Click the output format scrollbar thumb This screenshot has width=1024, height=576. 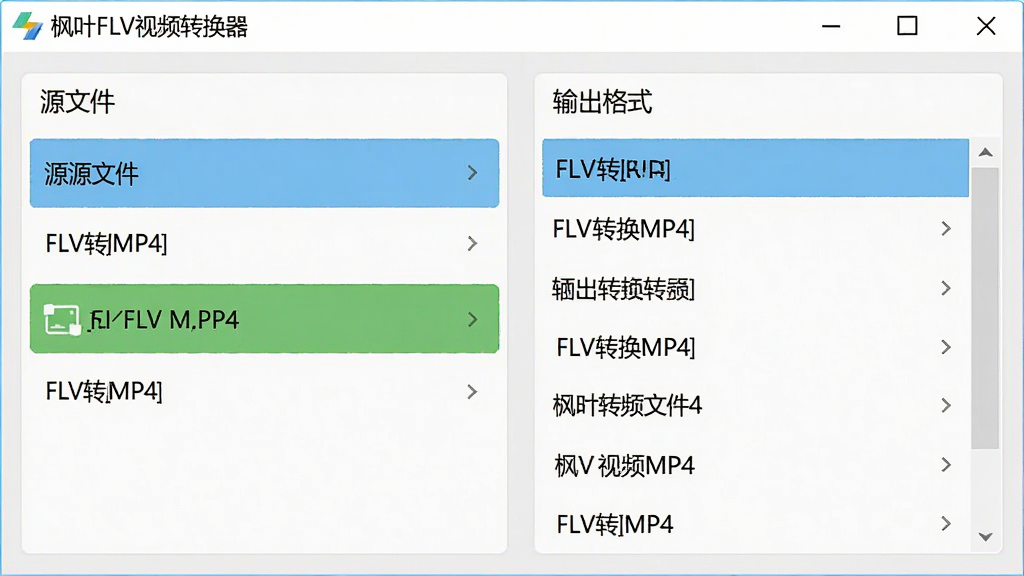click(x=985, y=308)
